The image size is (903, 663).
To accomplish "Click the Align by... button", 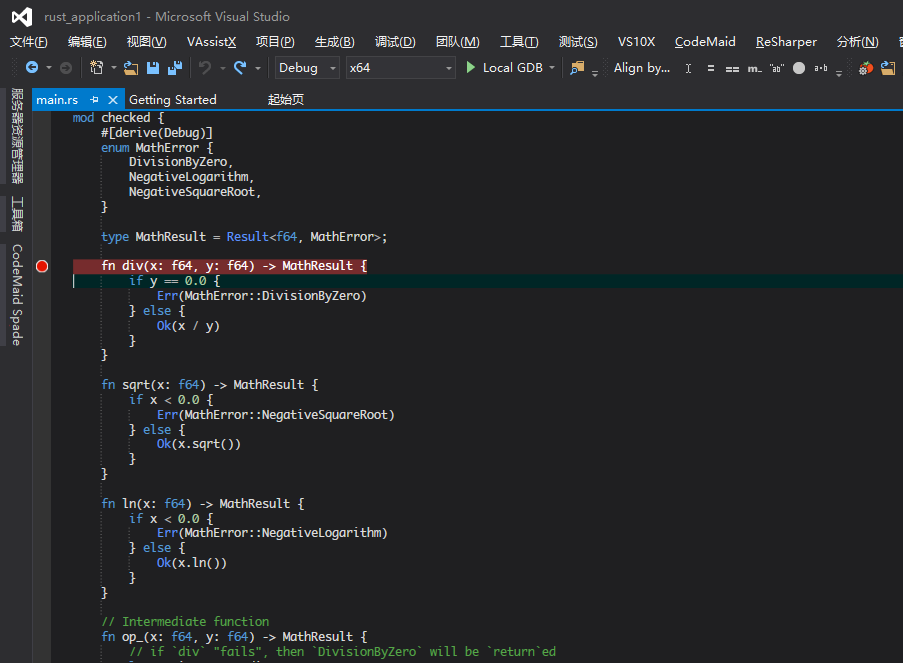I will [x=642, y=68].
